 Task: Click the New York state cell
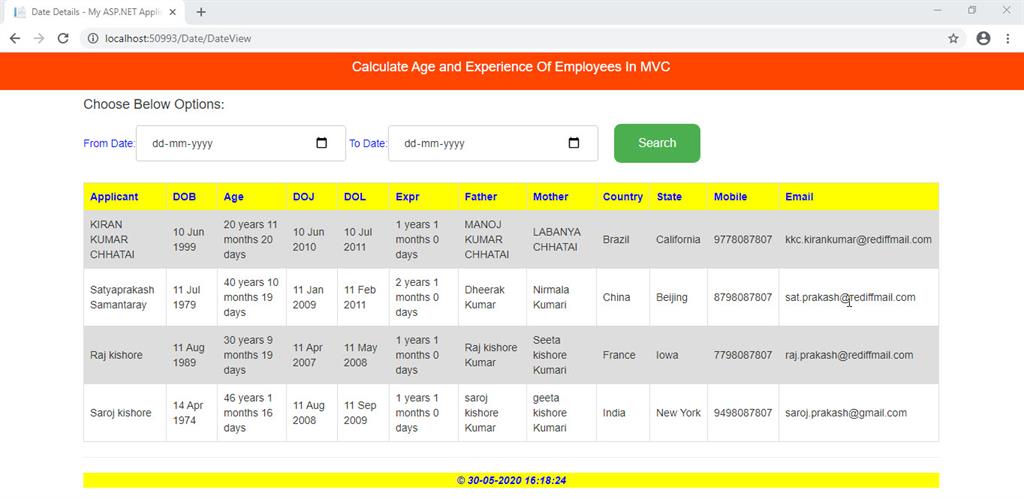[x=678, y=413]
